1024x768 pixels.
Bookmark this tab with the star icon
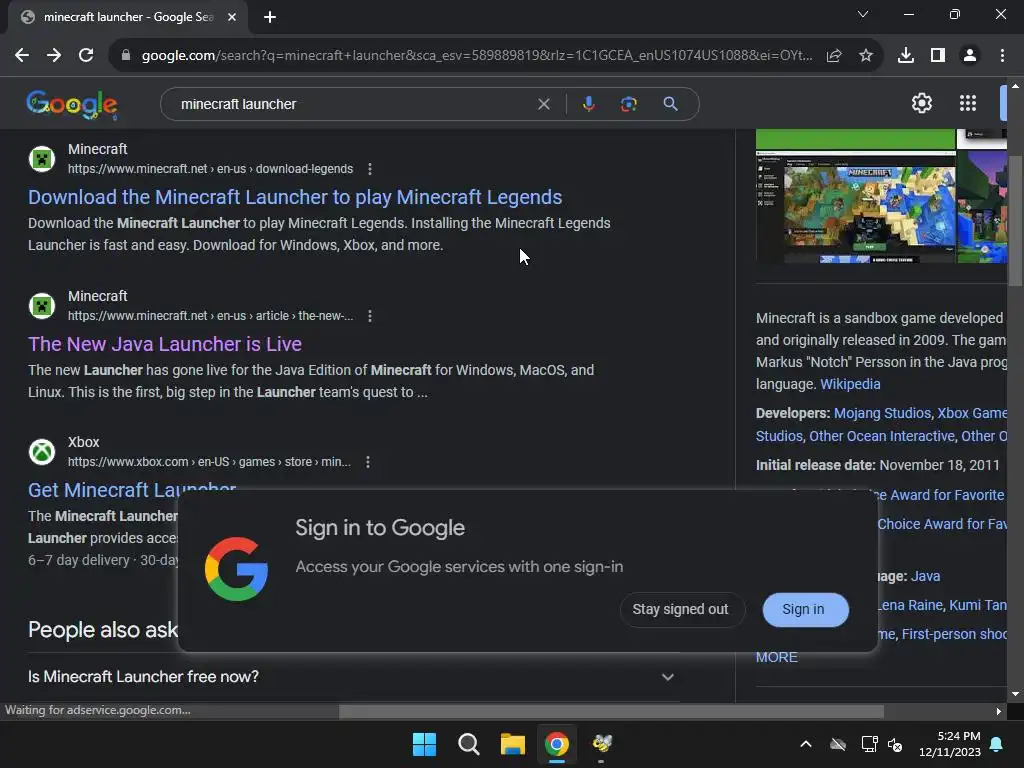866,56
